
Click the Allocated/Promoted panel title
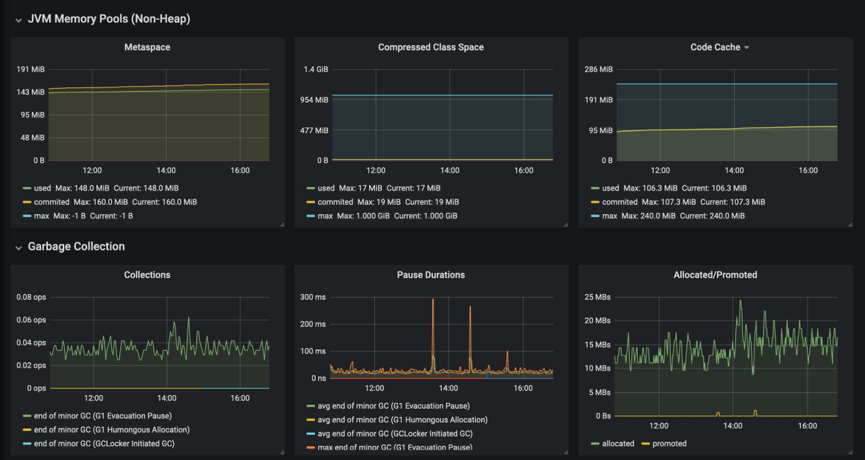[x=715, y=275]
